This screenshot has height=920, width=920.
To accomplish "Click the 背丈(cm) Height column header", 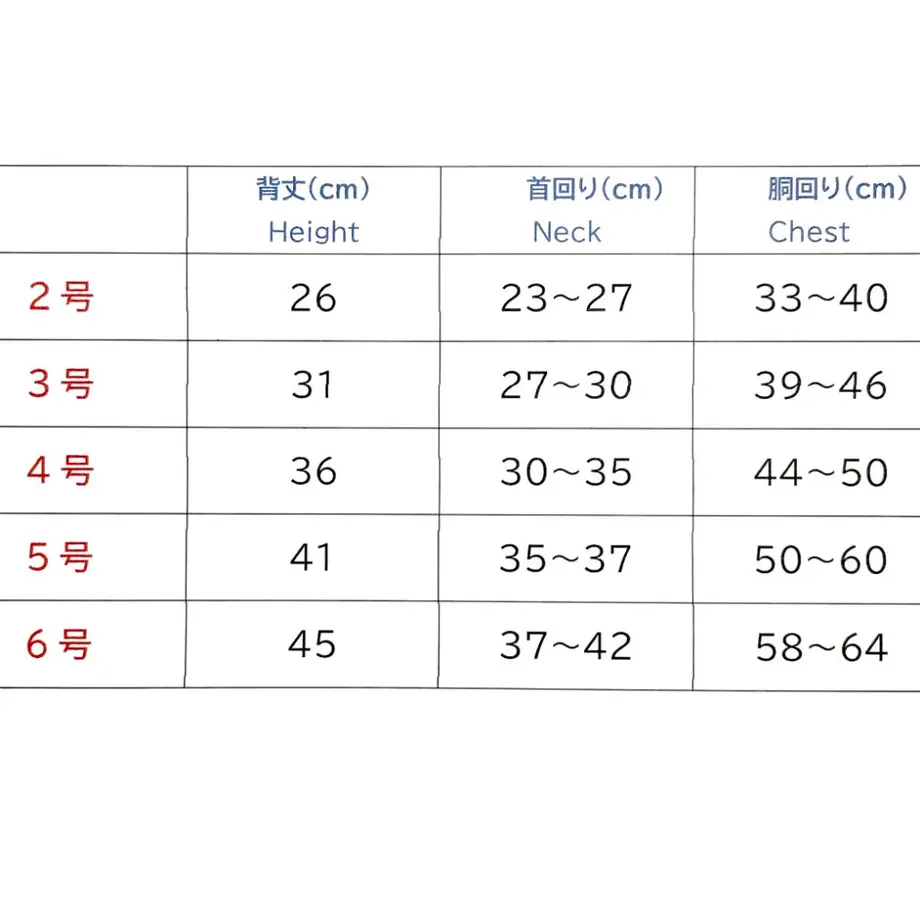I will coord(313,210).
